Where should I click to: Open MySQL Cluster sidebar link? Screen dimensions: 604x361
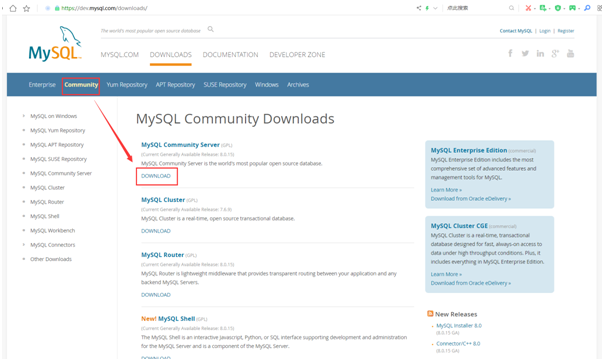[x=47, y=188]
